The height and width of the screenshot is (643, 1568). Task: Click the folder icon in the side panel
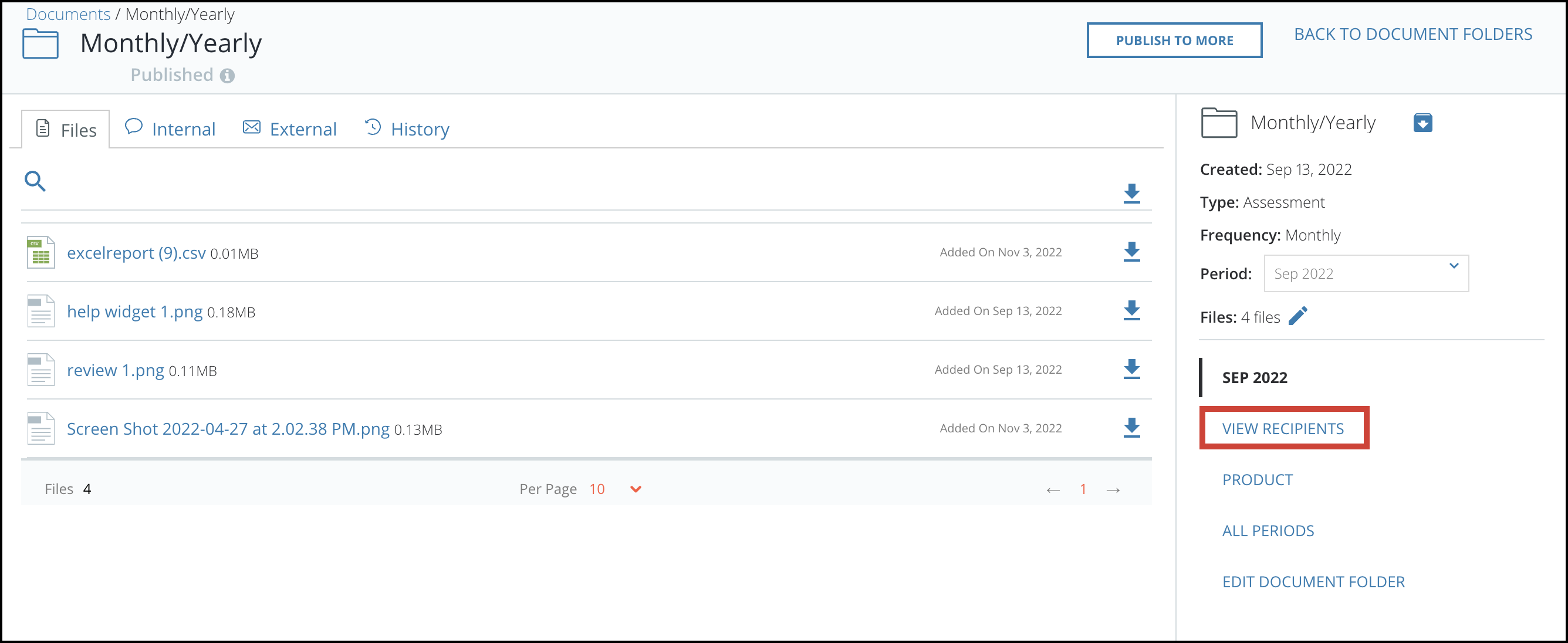click(1219, 123)
